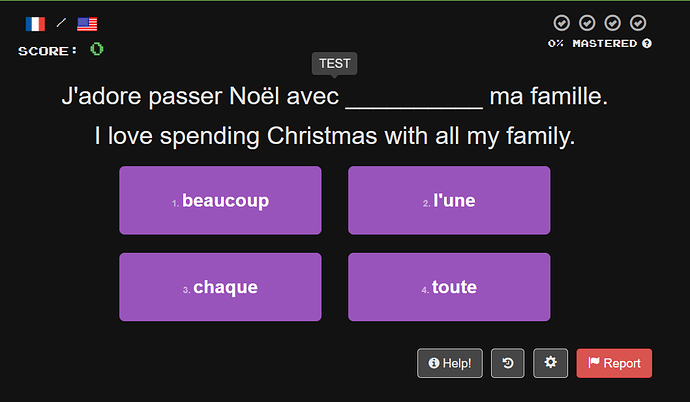Screen dimensions: 690x402
Task: Choose answer 2 l'une
Action: [449, 200]
